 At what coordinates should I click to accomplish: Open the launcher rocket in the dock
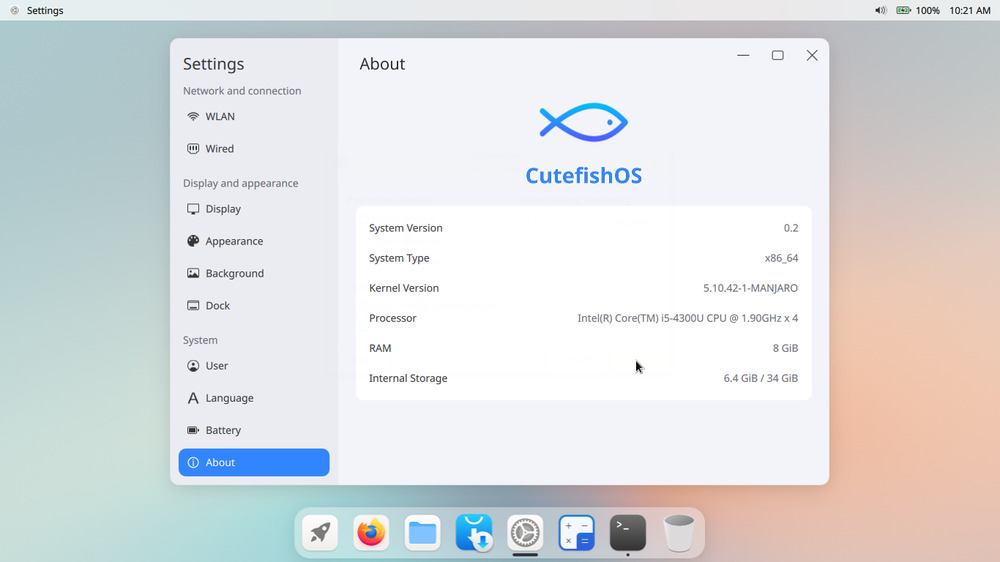pos(320,532)
